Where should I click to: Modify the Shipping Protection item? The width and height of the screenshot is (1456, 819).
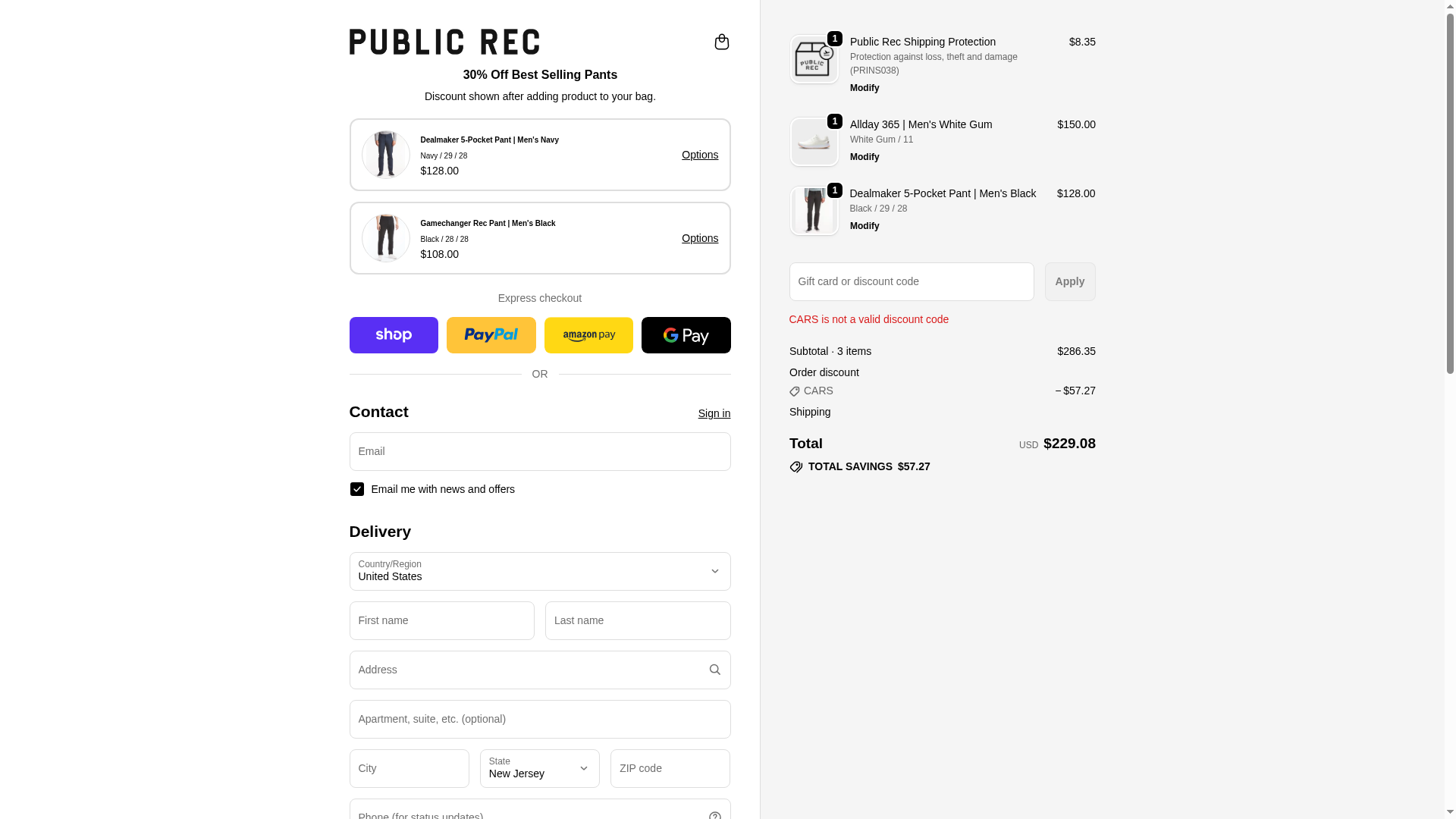[864, 88]
